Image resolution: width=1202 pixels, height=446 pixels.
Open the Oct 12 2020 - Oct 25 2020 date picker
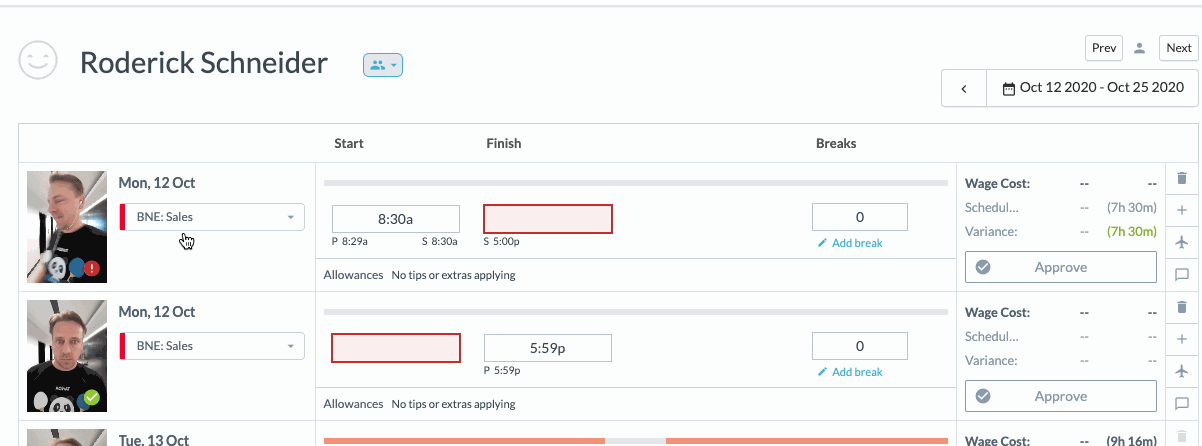pyautogui.click(x=1092, y=88)
